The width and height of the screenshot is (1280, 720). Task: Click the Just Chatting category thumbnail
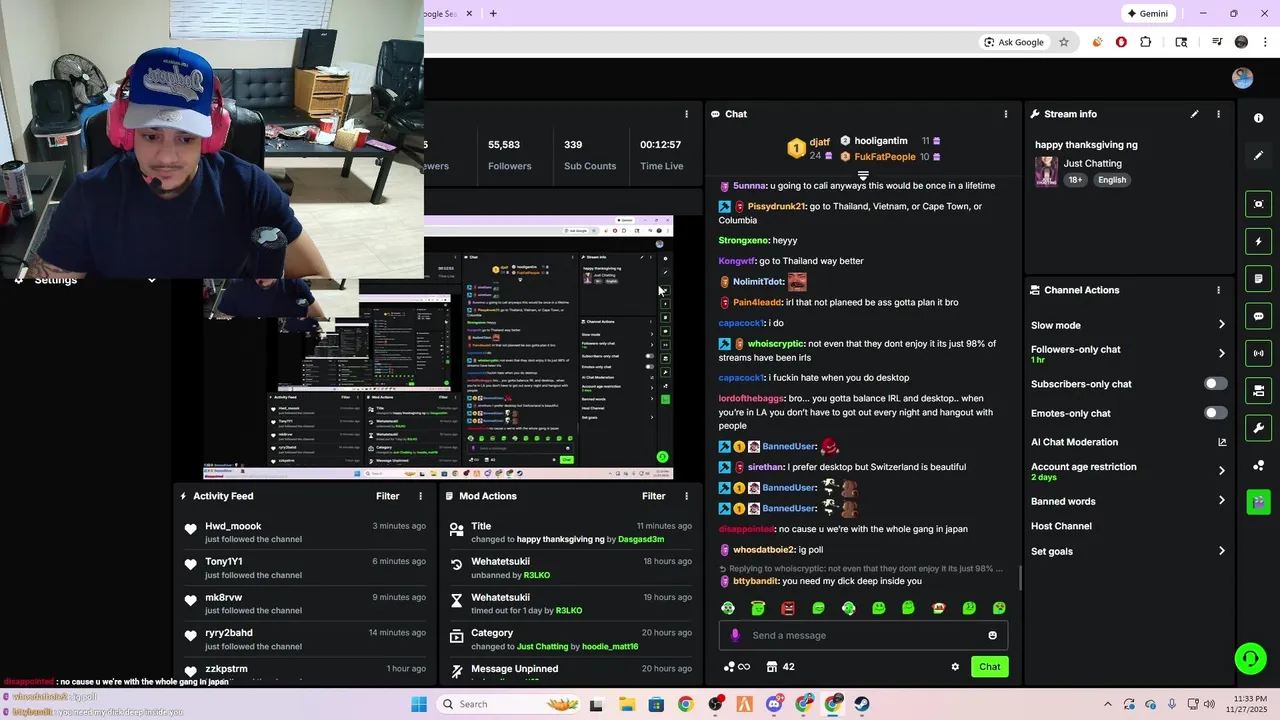(x=1046, y=171)
